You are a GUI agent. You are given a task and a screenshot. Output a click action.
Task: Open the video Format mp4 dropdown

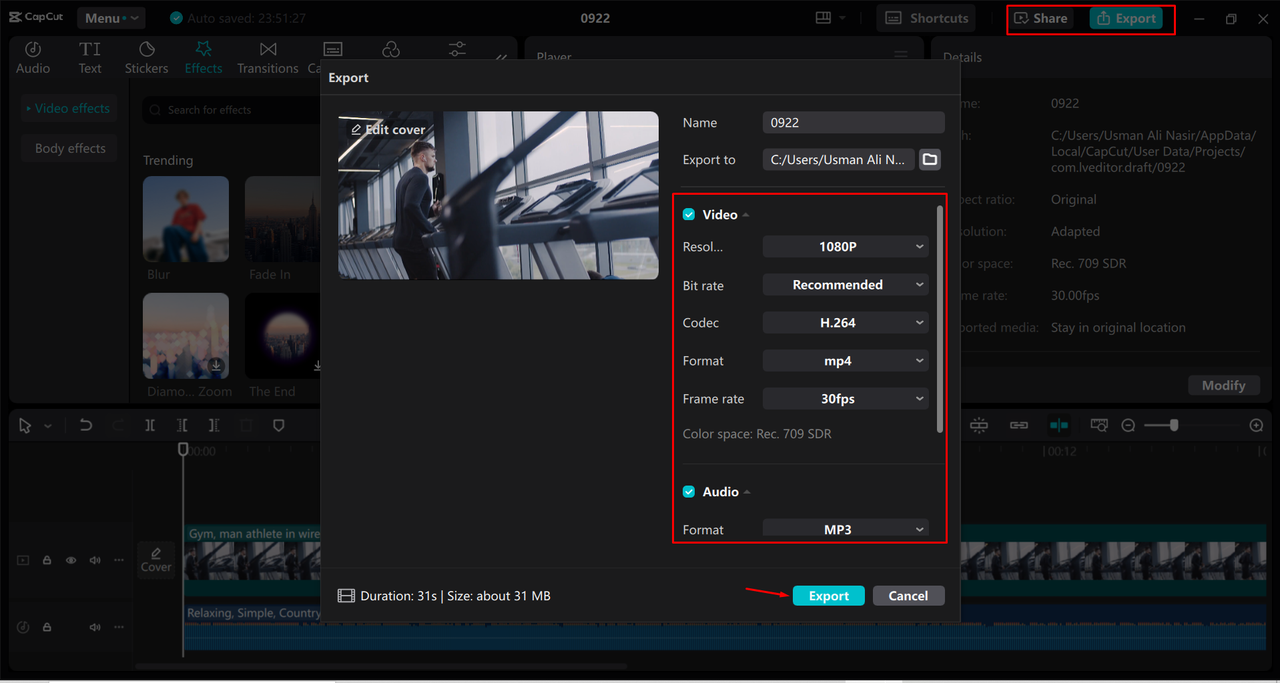[x=845, y=360]
